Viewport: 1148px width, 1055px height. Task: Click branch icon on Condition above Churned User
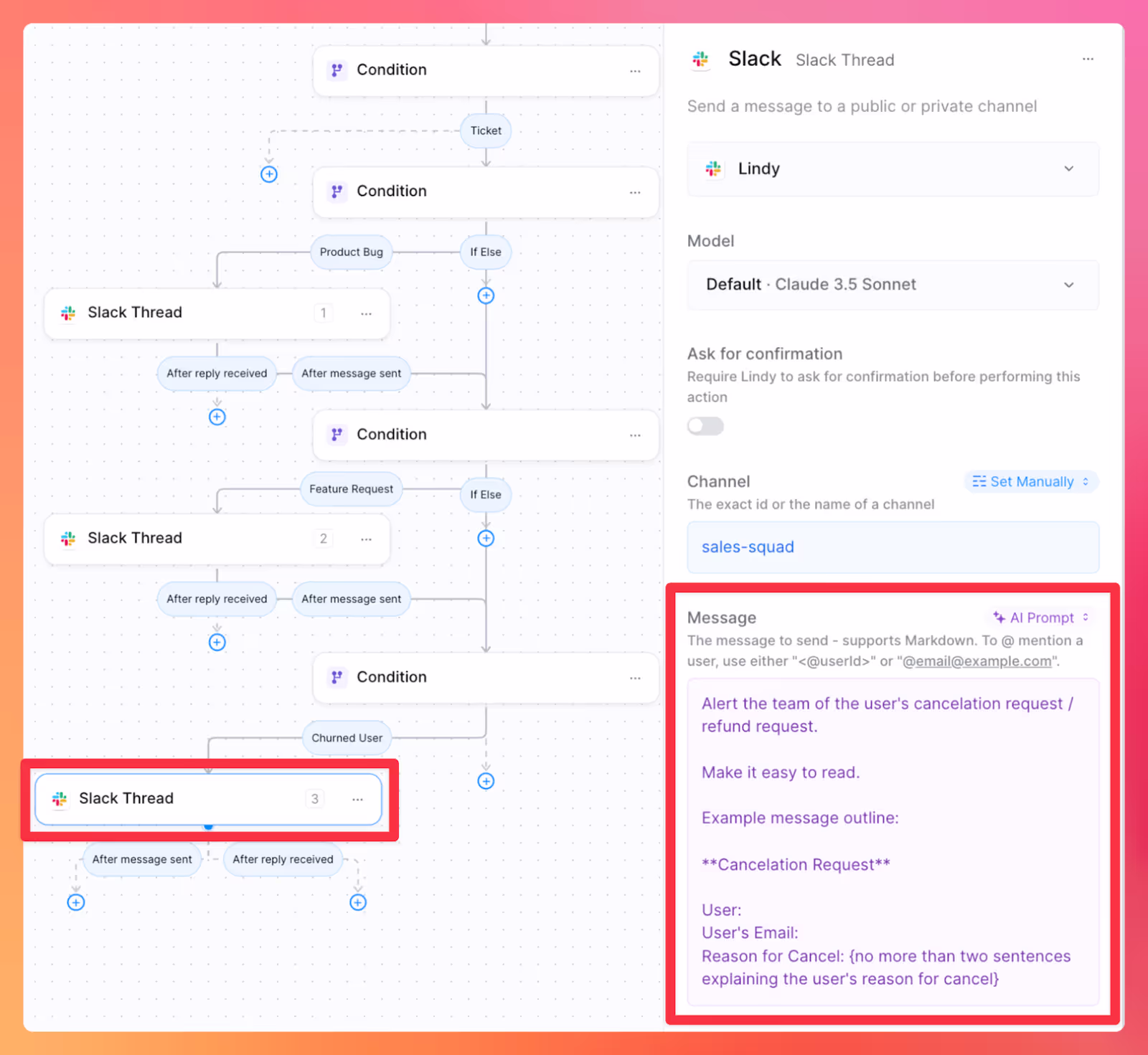pyautogui.click(x=337, y=676)
